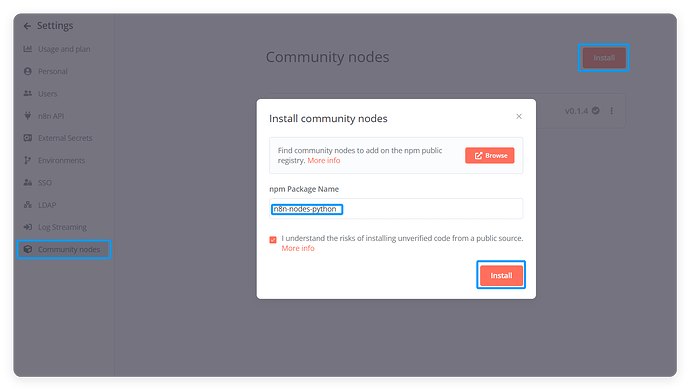
Task: Click the n8n API plug icon
Action: [28, 116]
